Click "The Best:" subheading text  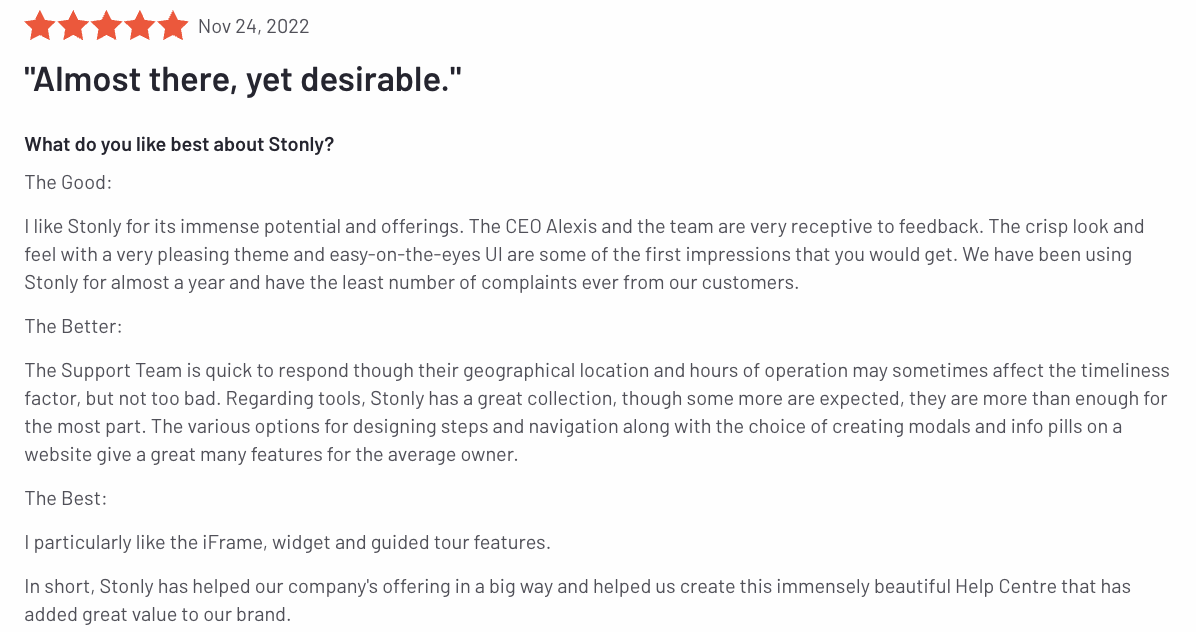coord(66,499)
